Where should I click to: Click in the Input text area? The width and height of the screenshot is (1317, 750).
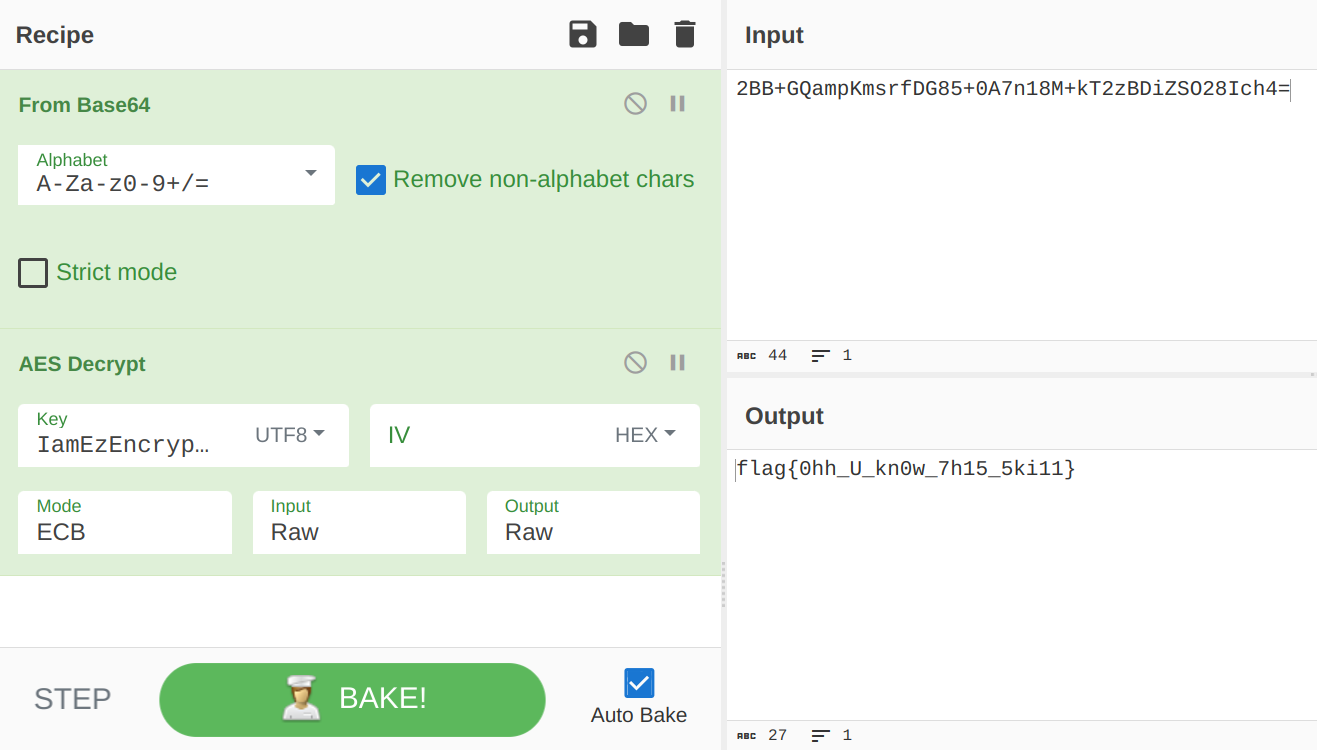click(x=1020, y=200)
